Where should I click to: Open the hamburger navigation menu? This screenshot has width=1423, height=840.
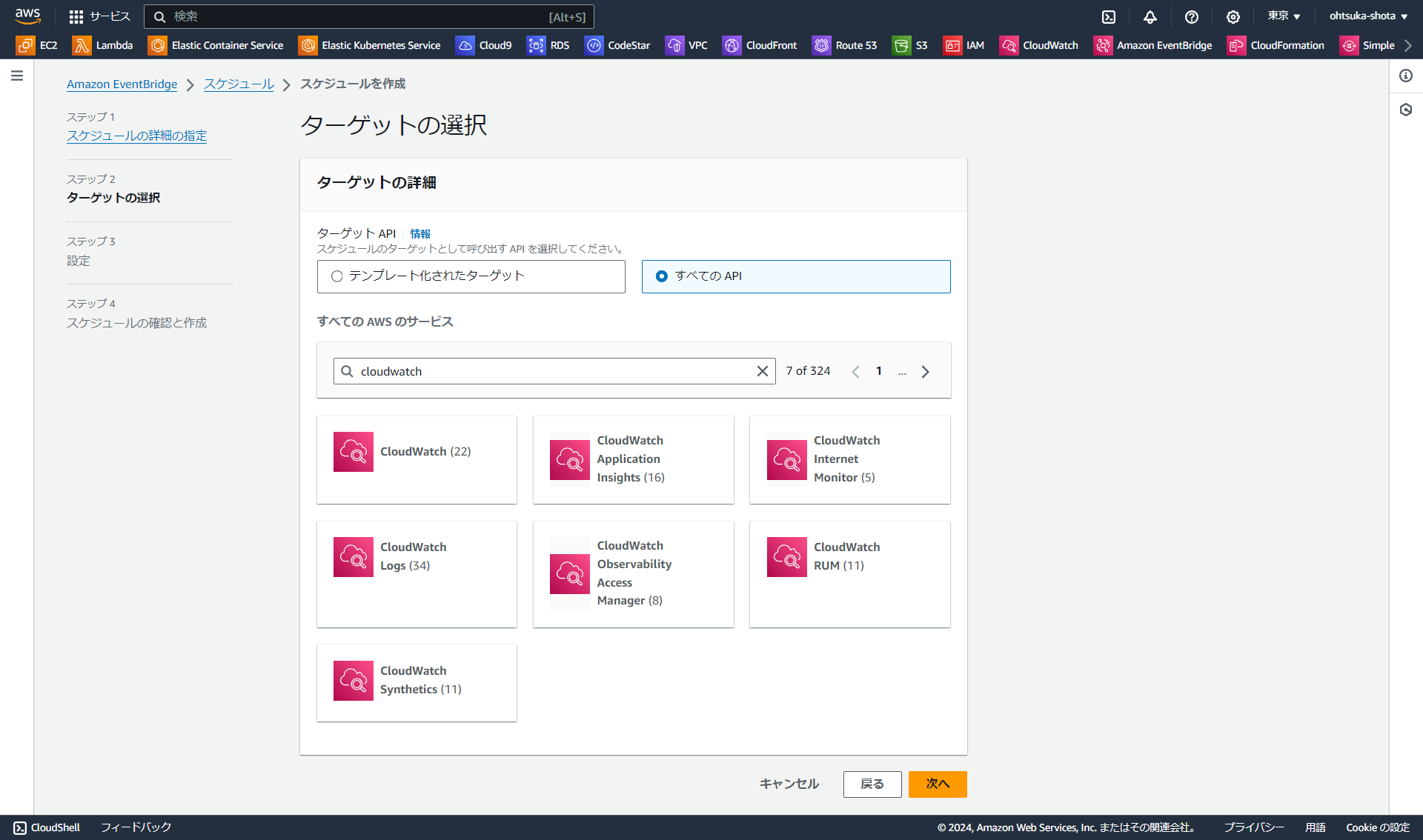pos(17,75)
